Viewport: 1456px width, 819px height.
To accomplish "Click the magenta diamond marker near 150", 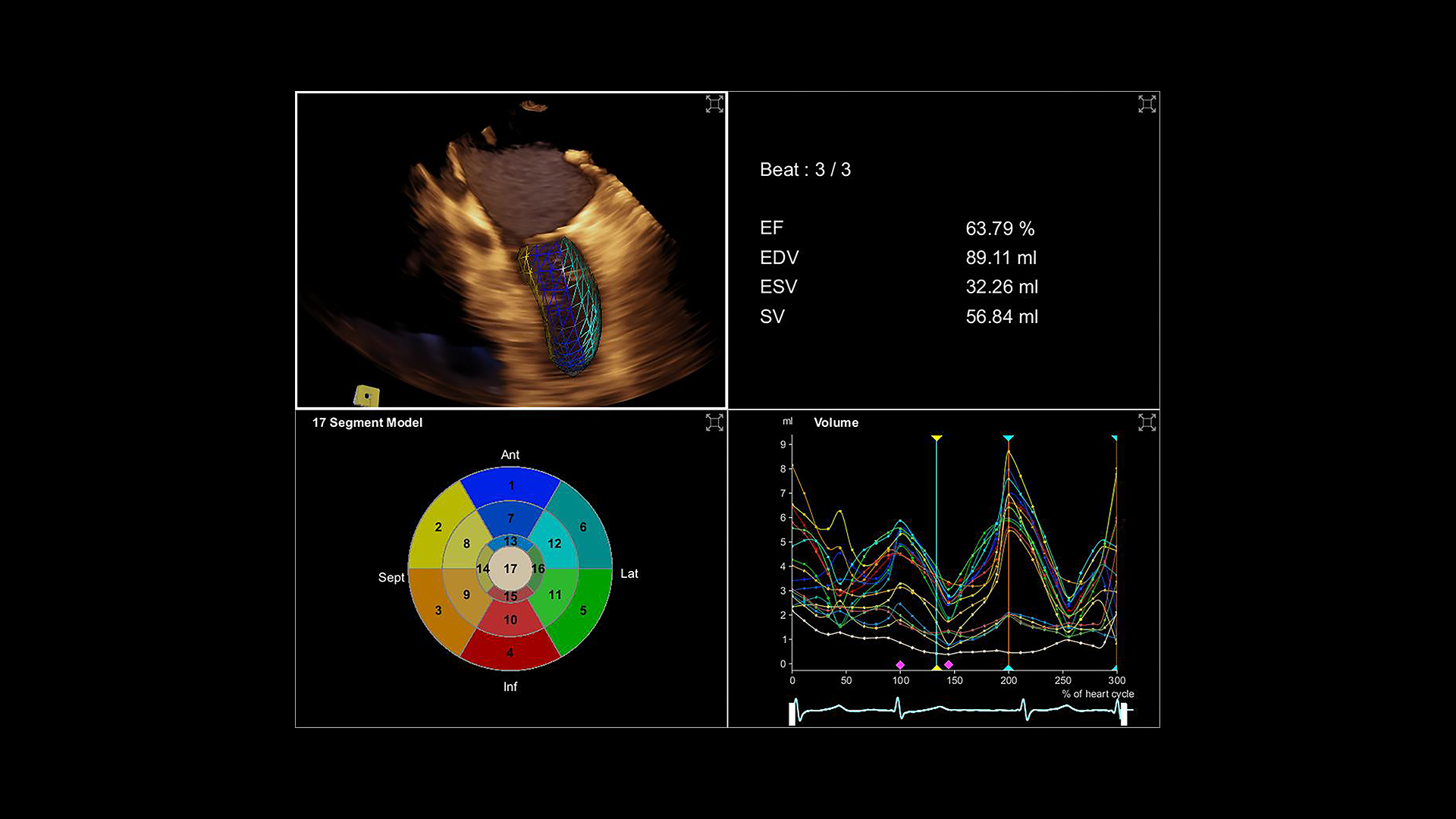I will [949, 665].
